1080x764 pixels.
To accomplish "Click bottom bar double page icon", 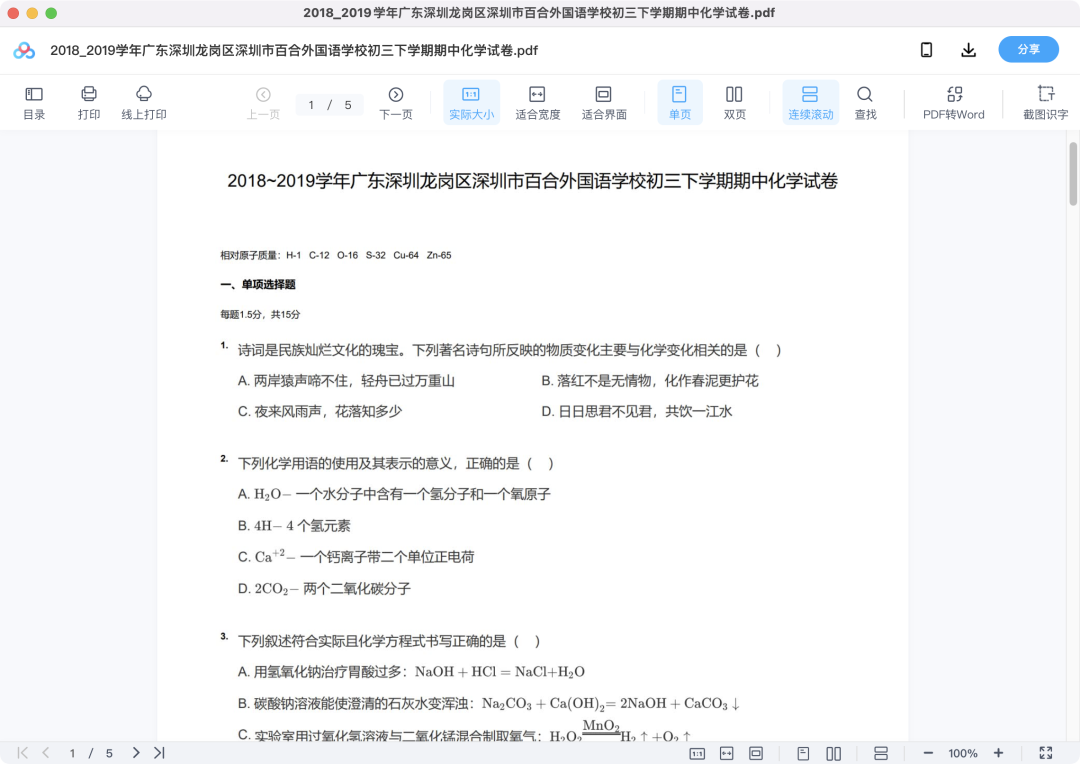I will (833, 754).
